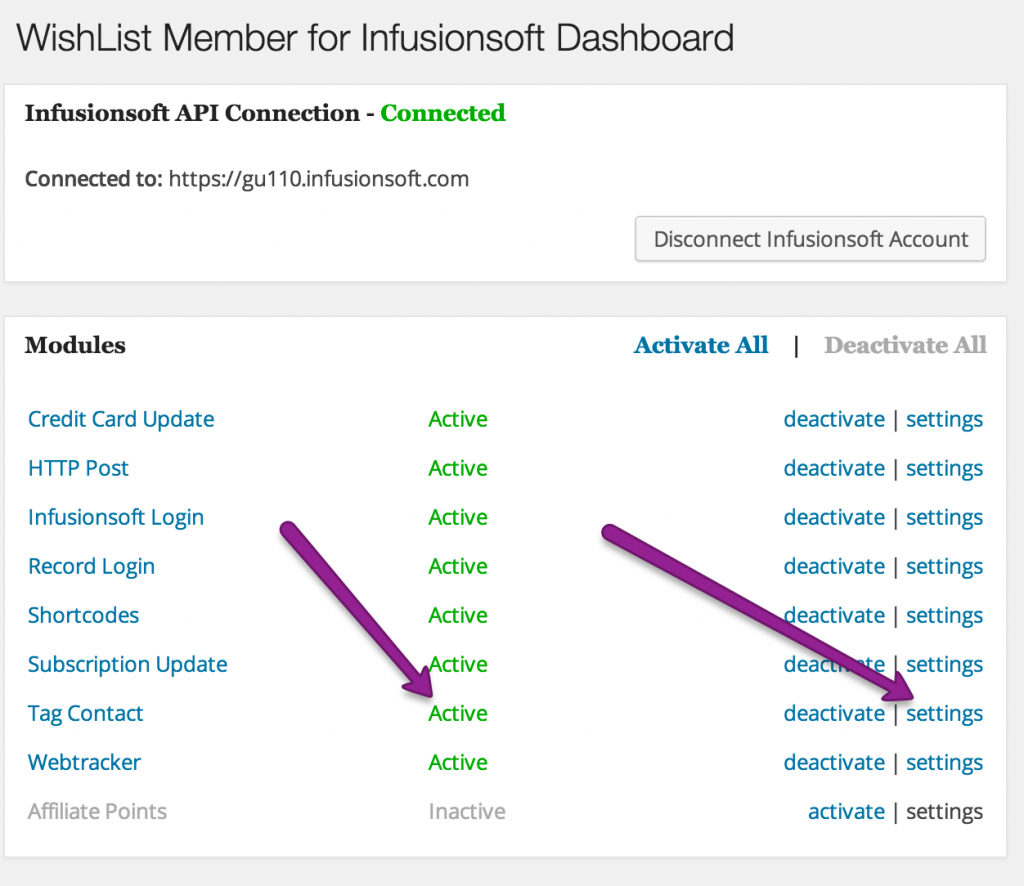Viewport: 1024px width, 886px height.
Task: Deactivate the Subscription Update module
Action: (834, 664)
